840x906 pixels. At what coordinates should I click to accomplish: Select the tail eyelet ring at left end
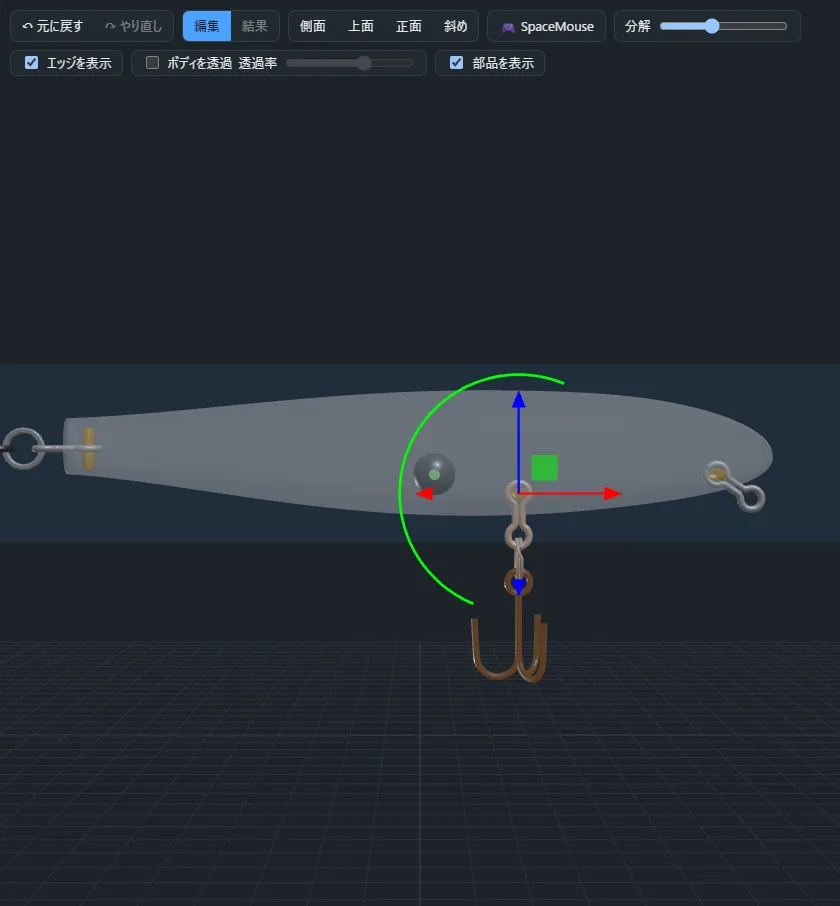pyautogui.click(x=23, y=448)
